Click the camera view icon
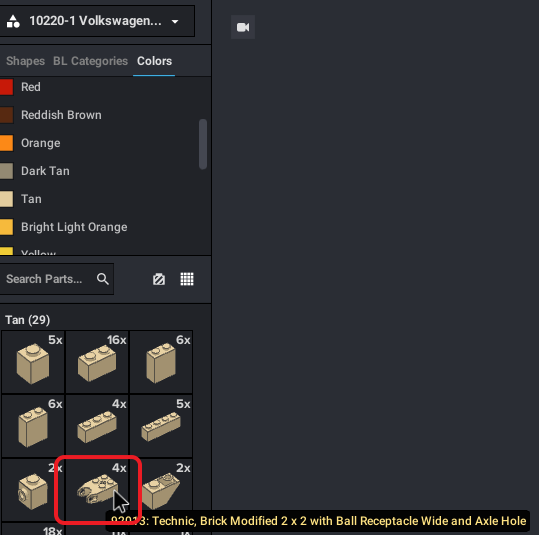 pyautogui.click(x=243, y=27)
